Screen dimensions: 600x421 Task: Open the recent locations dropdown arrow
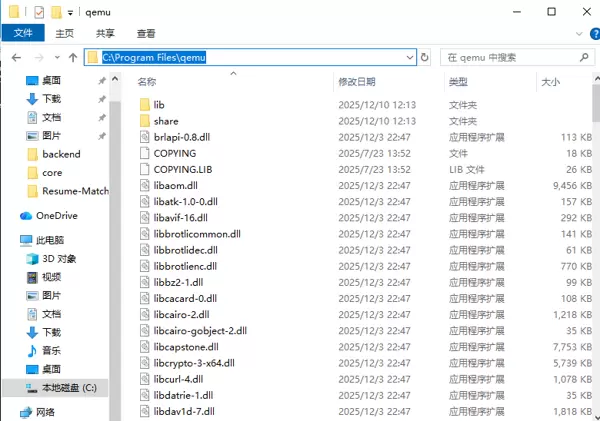[56, 58]
